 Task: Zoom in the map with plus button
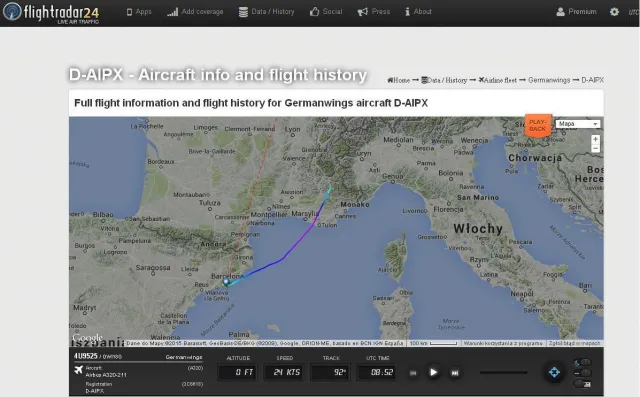tap(596, 140)
